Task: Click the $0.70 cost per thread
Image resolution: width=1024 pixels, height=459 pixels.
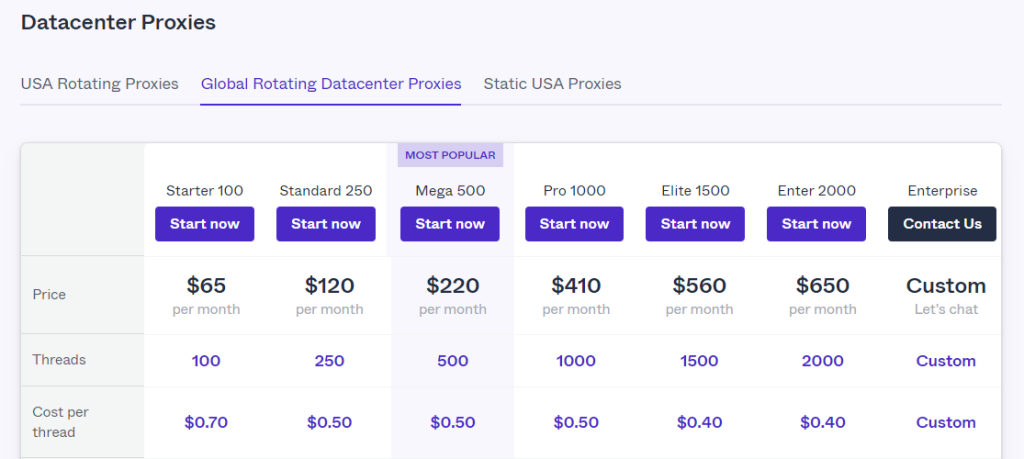Action: coord(206,422)
